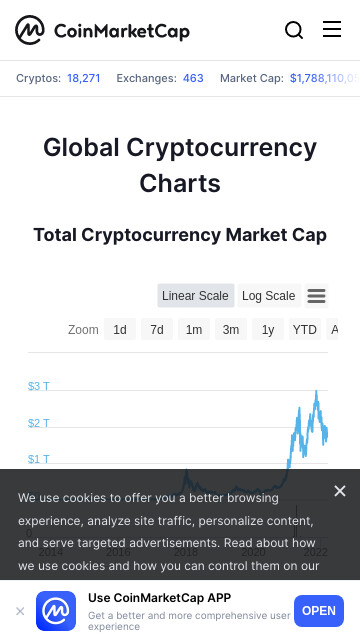Viewport: 360px width, 640px height.
Task: Select the 1y zoom range
Action: [x=268, y=329]
